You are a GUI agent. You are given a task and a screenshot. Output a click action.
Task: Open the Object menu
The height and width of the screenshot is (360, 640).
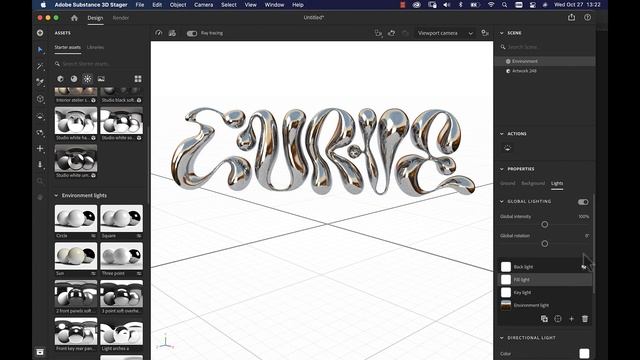tap(178, 5)
